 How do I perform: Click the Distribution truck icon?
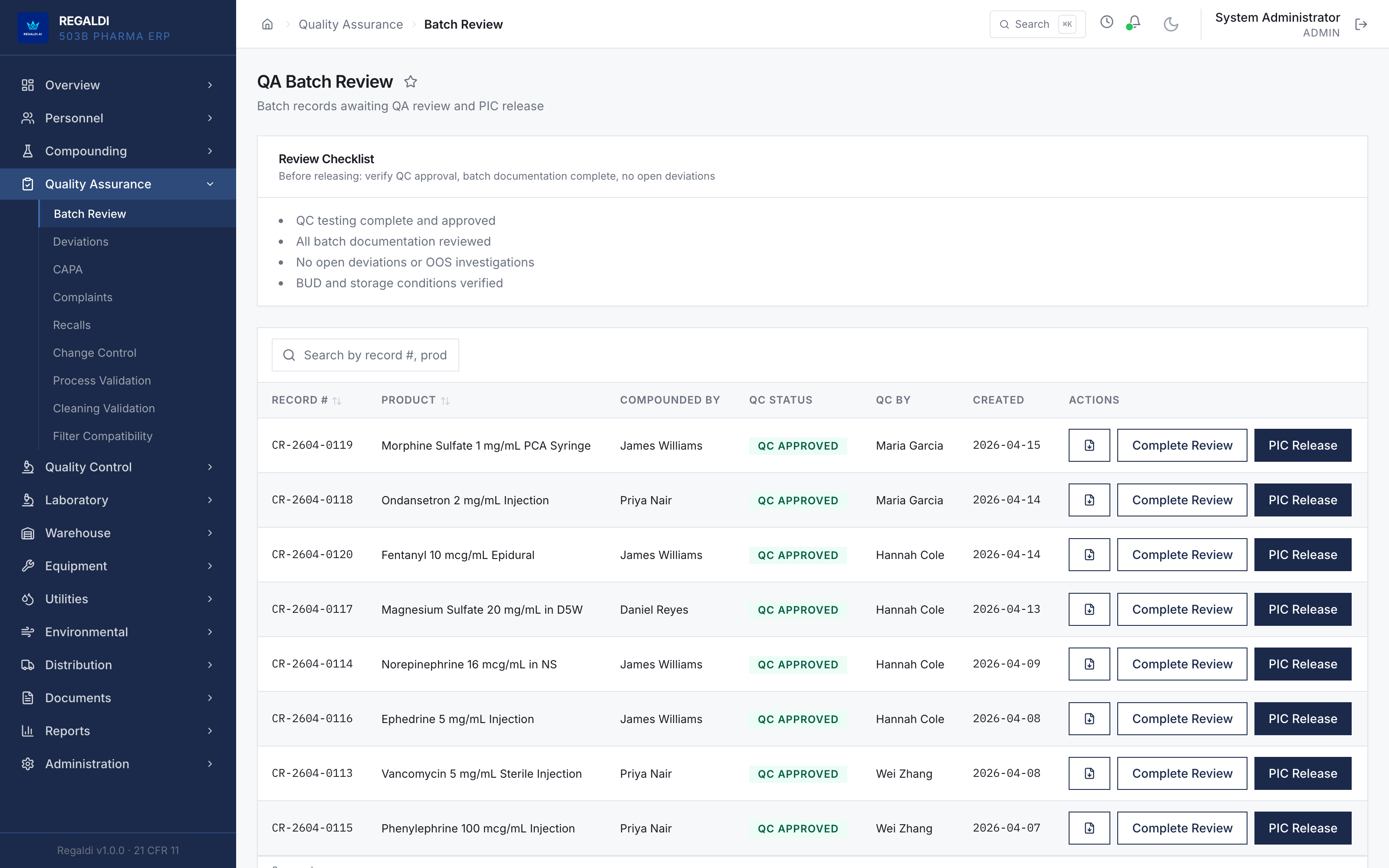click(x=27, y=665)
